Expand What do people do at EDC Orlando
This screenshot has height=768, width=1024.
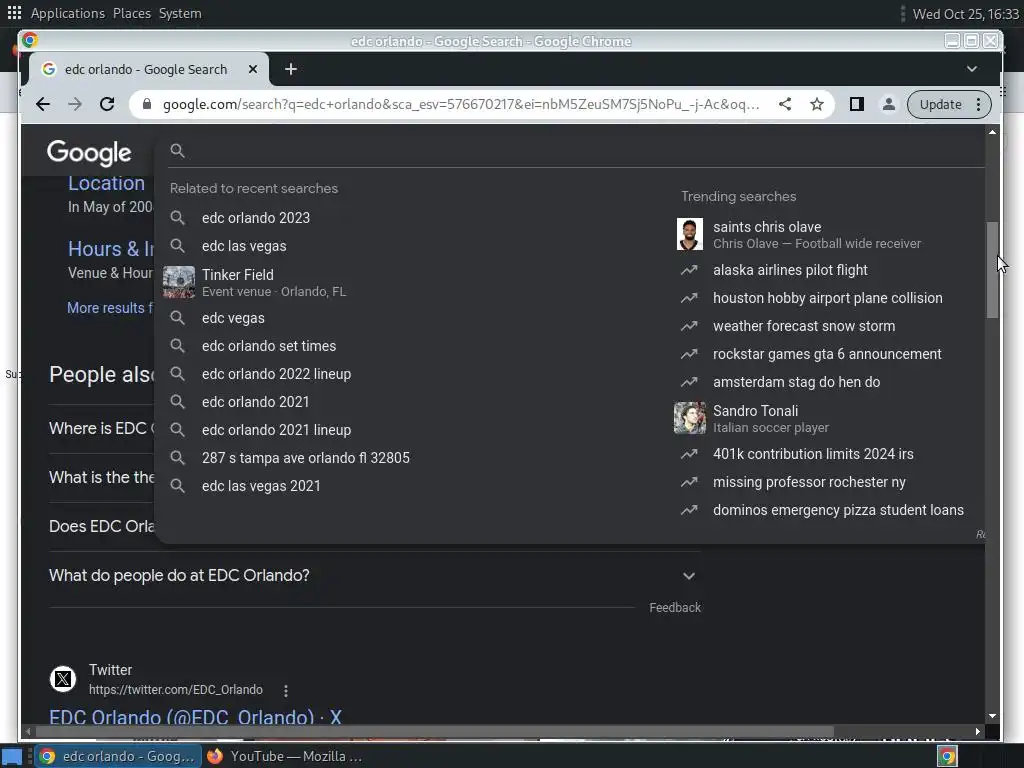click(374, 576)
